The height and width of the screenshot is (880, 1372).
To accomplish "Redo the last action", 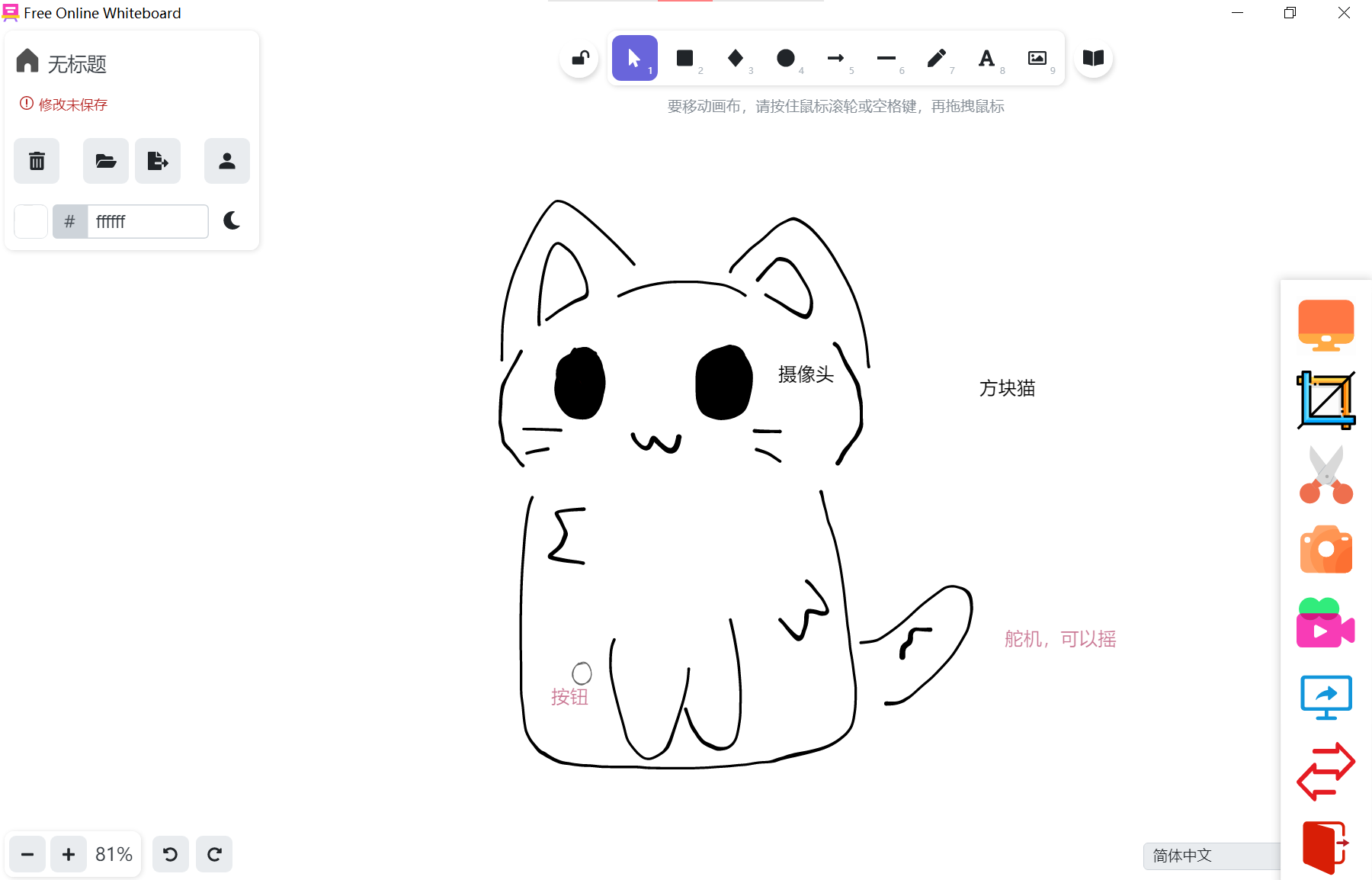I will (x=214, y=854).
